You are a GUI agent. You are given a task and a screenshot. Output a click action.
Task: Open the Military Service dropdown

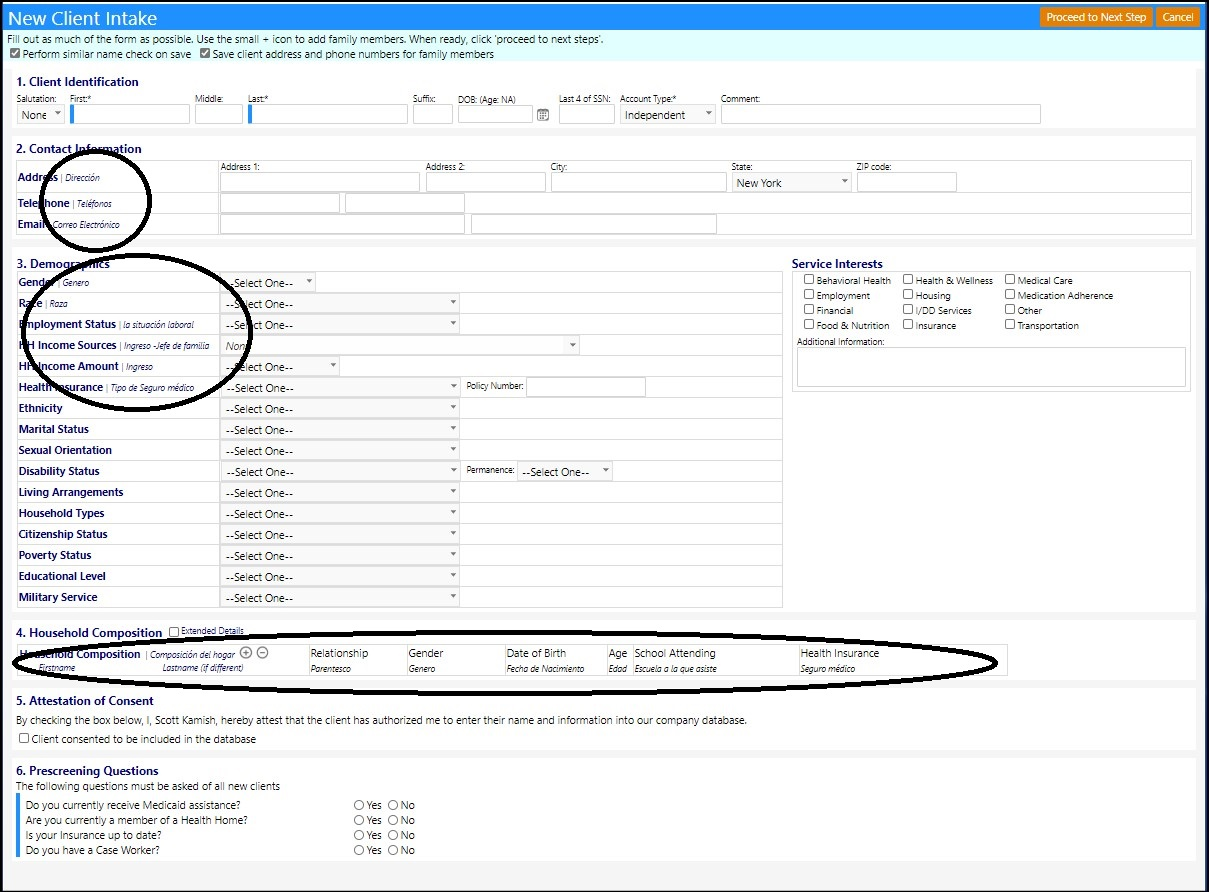click(340, 598)
